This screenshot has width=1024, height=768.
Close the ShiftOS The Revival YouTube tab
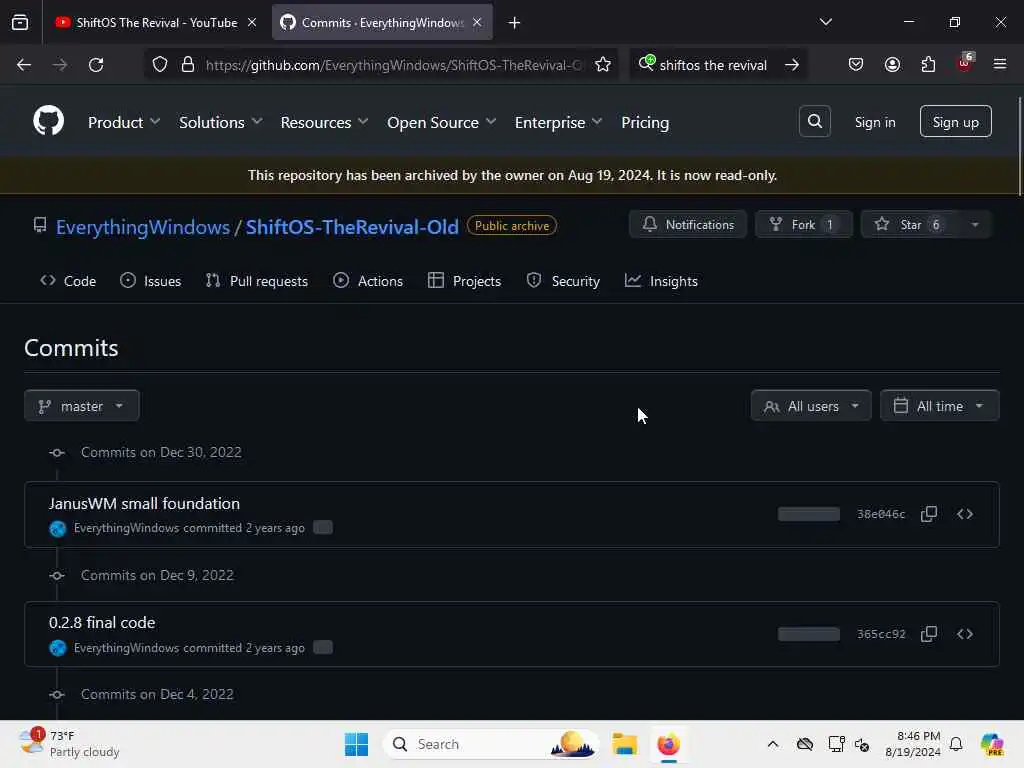pos(252,22)
